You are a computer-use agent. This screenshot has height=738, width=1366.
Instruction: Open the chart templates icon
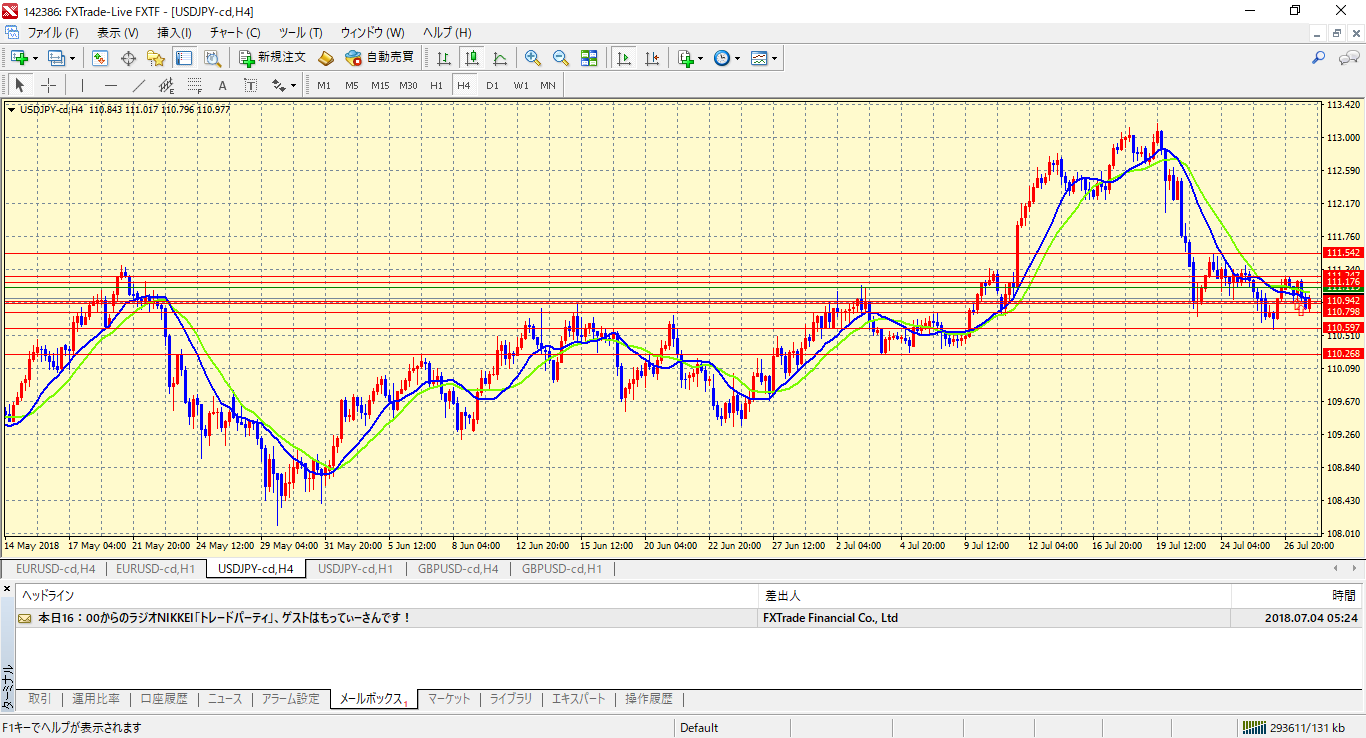click(x=759, y=58)
